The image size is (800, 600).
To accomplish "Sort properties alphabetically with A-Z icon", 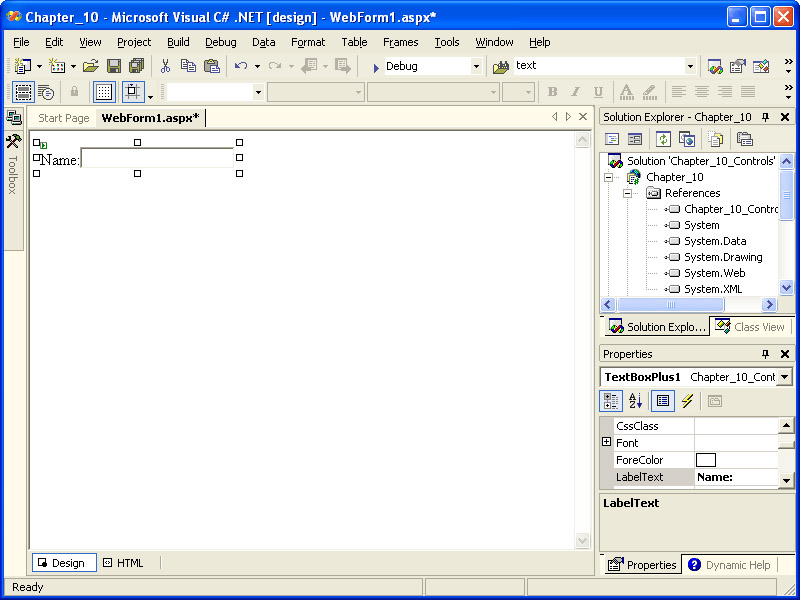I will 636,401.
